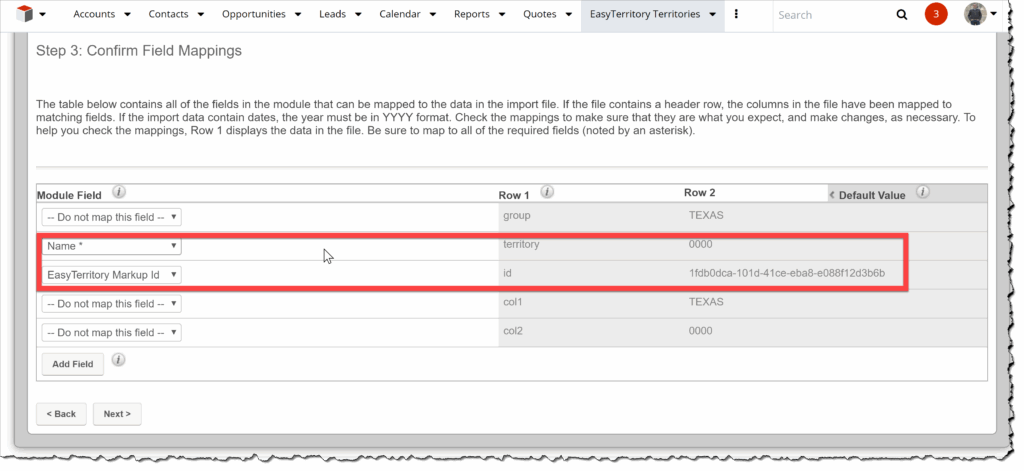Click into the Search input field
Viewport: 1024px width, 471px height.
point(832,15)
